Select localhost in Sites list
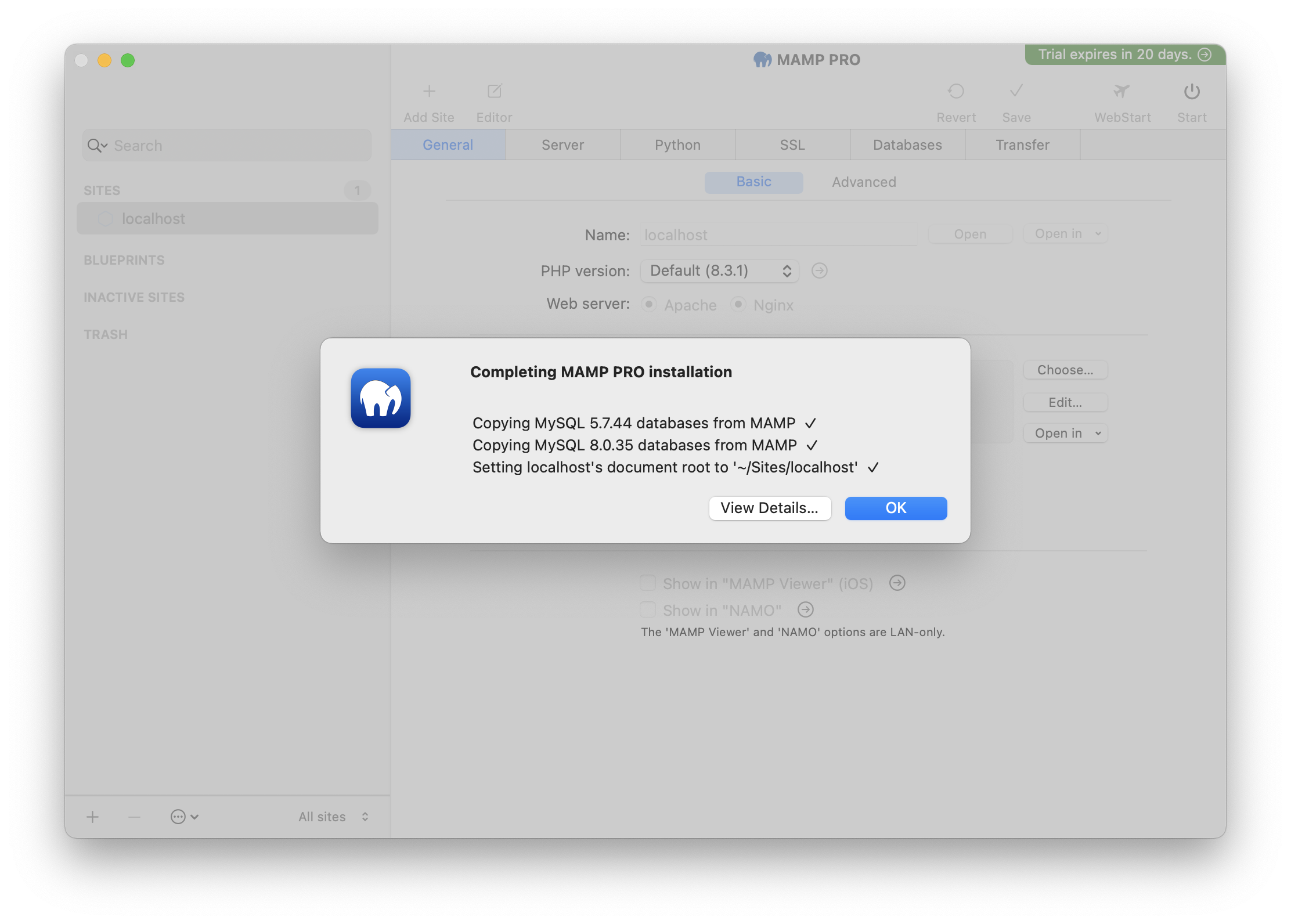Viewport: 1291px width, 924px height. tap(227, 219)
